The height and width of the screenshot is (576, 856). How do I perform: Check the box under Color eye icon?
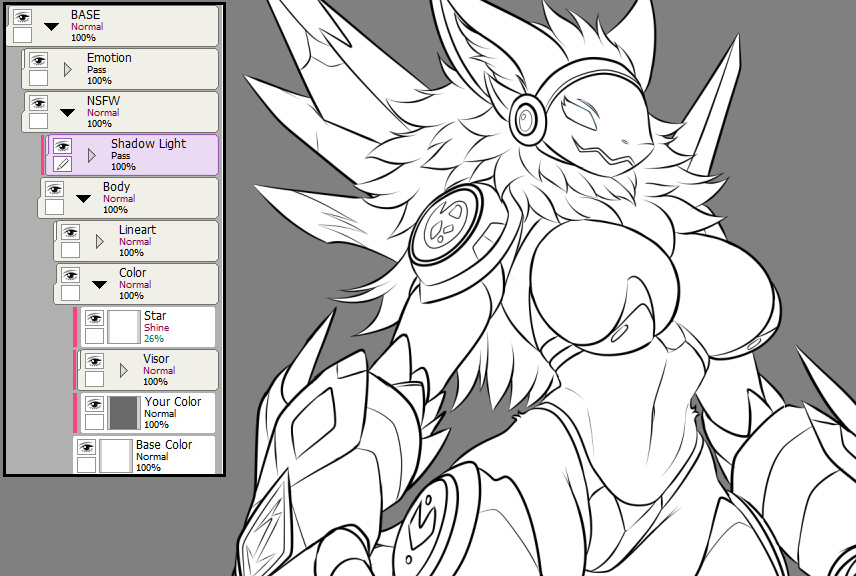coord(70,293)
